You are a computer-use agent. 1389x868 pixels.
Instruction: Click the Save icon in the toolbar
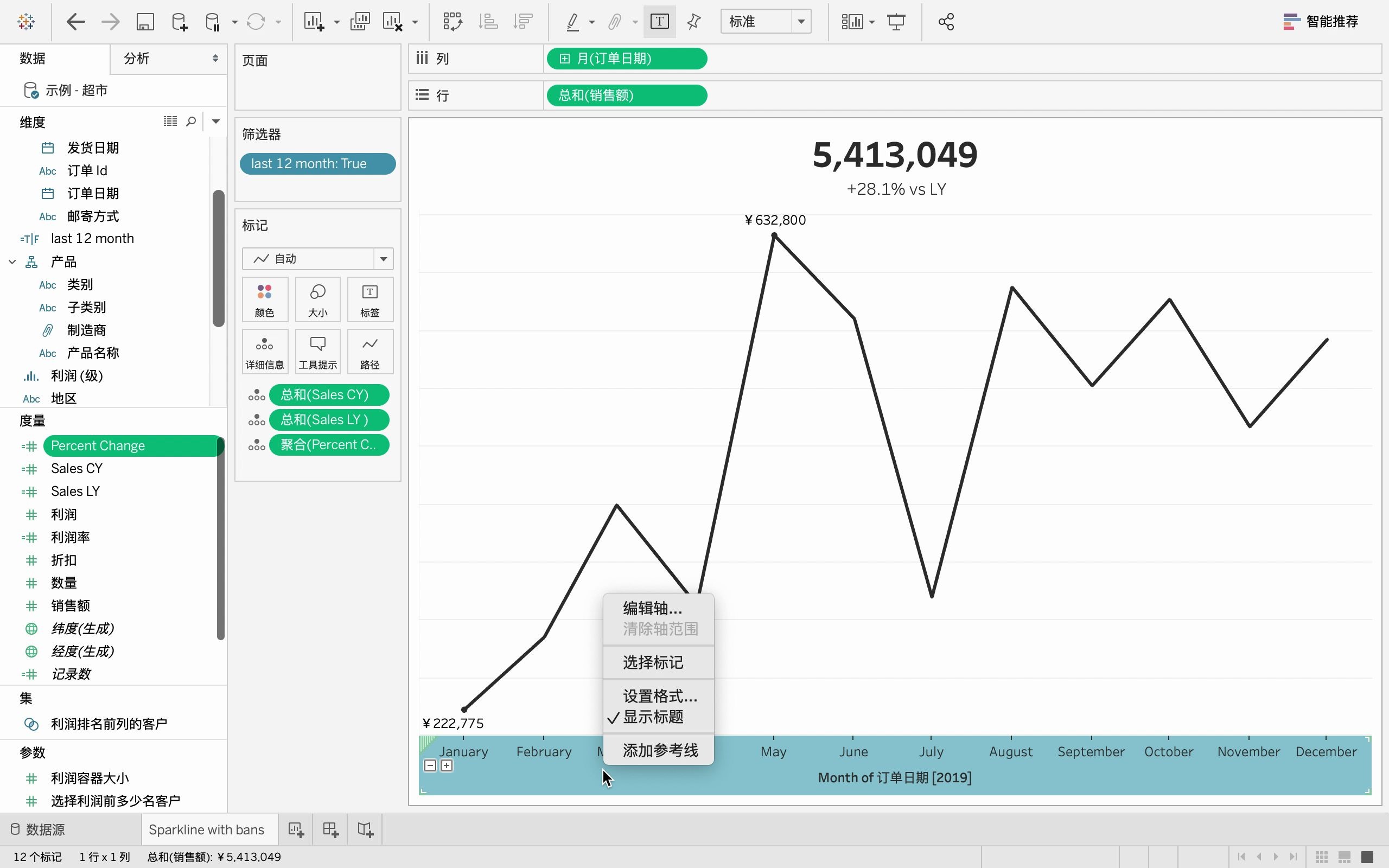click(x=145, y=21)
